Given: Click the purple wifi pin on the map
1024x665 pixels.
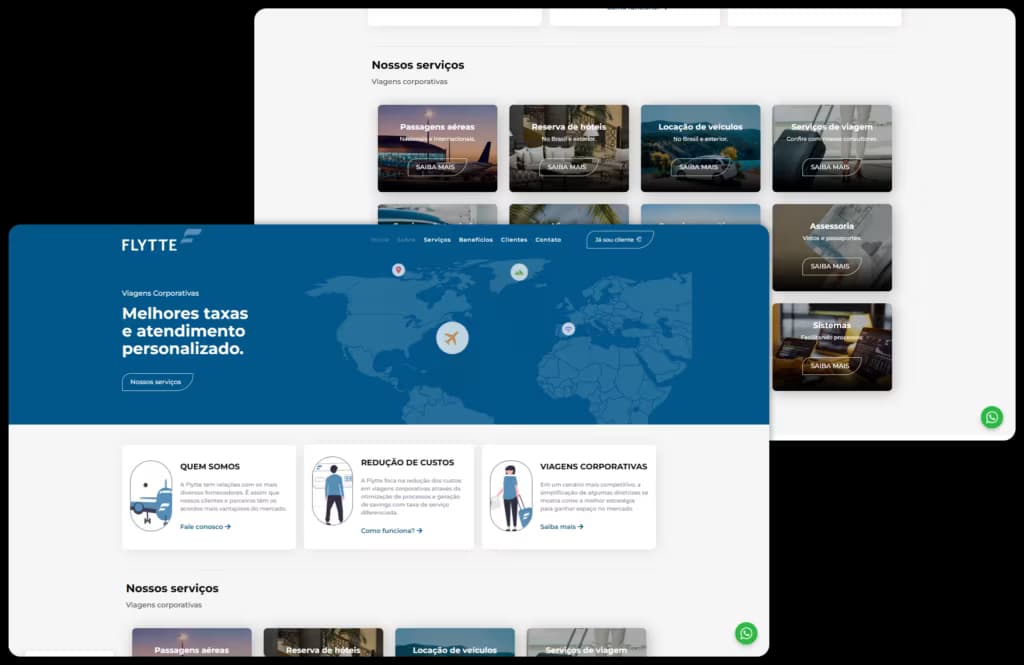Looking at the screenshot, I should pos(568,329).
